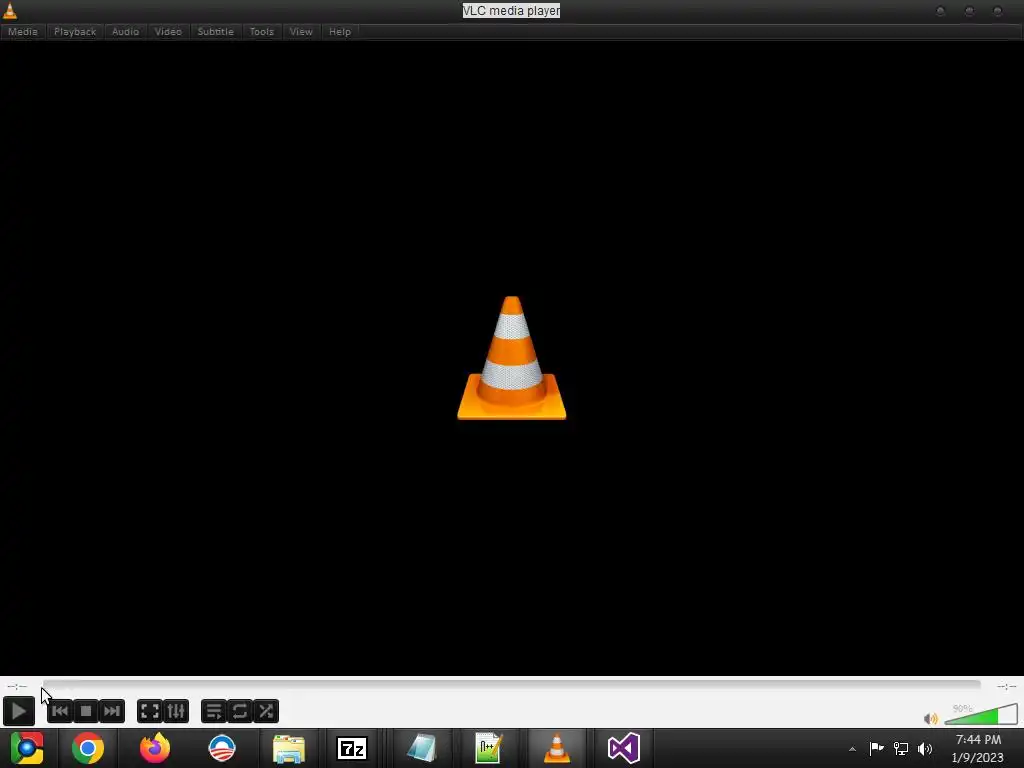Click the elapsed time label
1024x768 pixels.
(x=17, y=686)
